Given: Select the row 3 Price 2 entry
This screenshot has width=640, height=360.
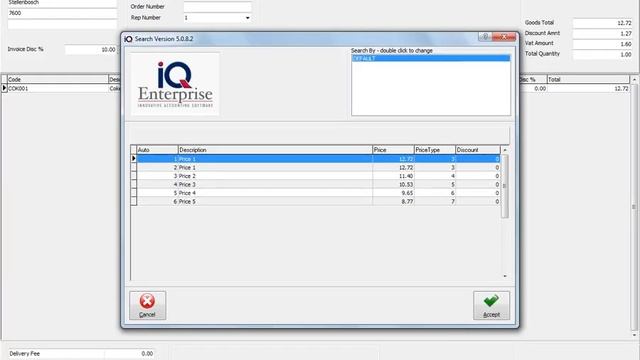Looking at the screenshot, I should [x=318, y=176].
